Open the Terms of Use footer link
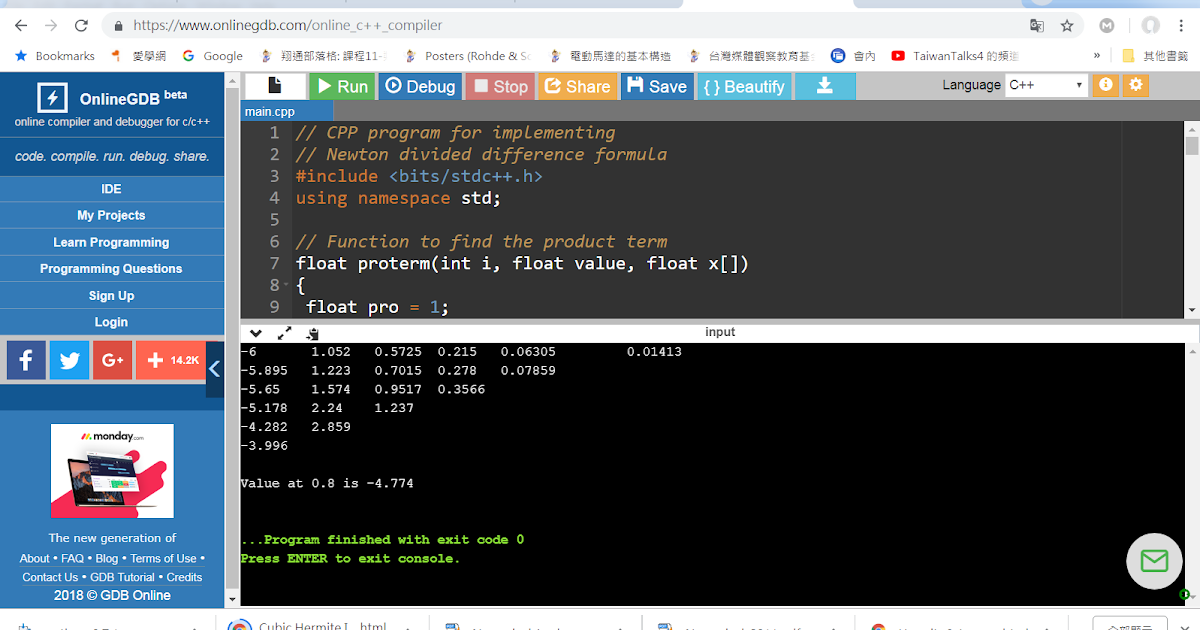 pos(163,559)
